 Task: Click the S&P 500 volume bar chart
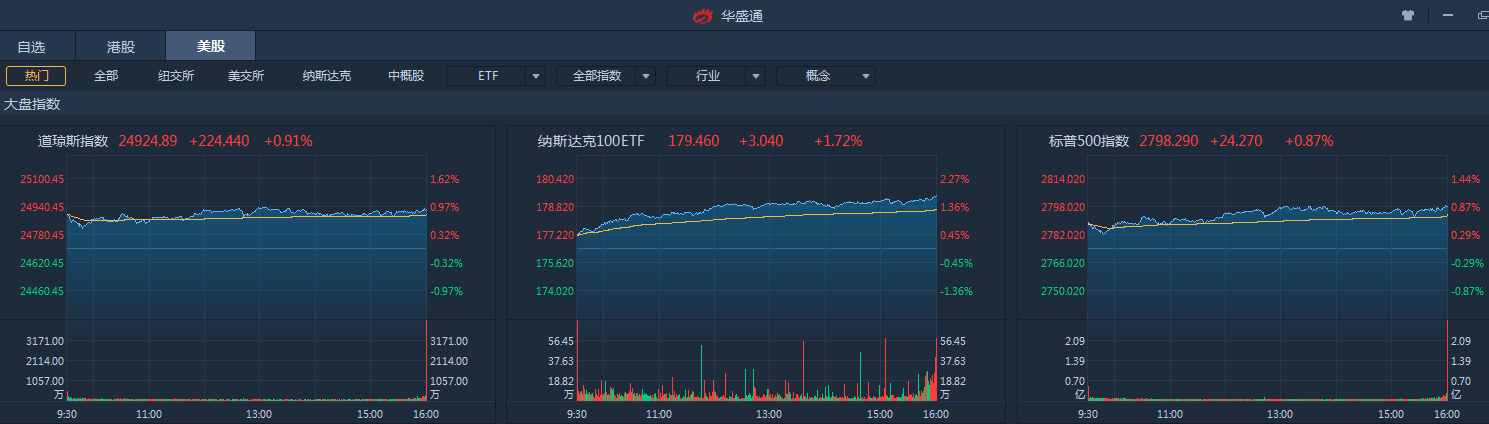1267,361
